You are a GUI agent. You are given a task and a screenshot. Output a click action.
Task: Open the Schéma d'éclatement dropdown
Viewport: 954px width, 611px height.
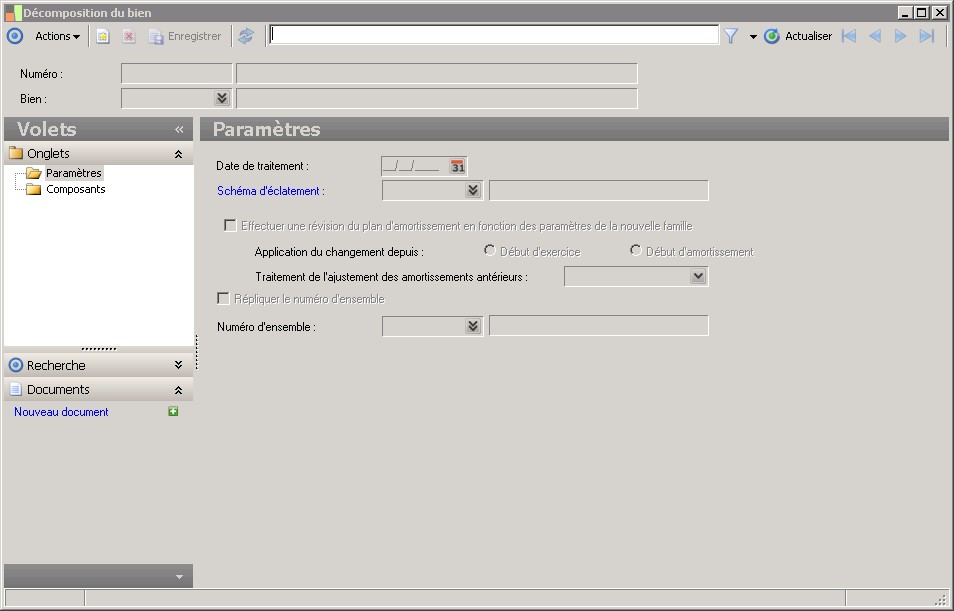(x=473, y=190)
